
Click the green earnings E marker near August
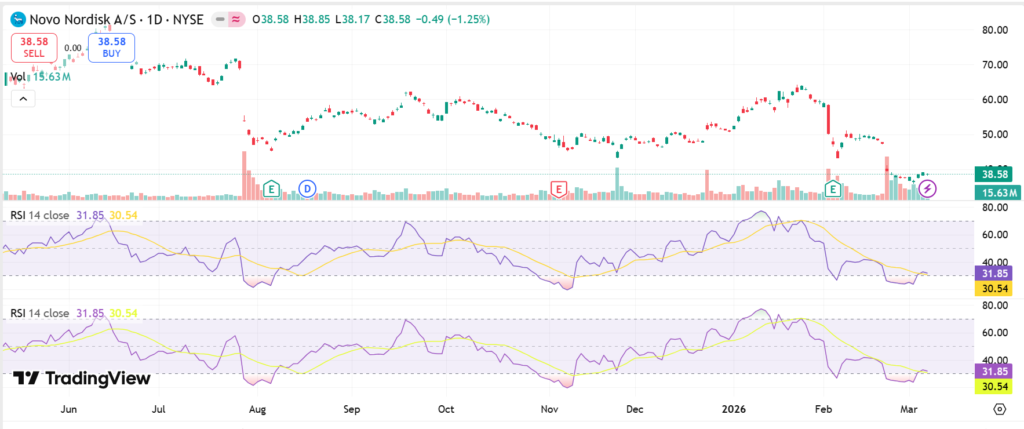[x=271, y=188]
